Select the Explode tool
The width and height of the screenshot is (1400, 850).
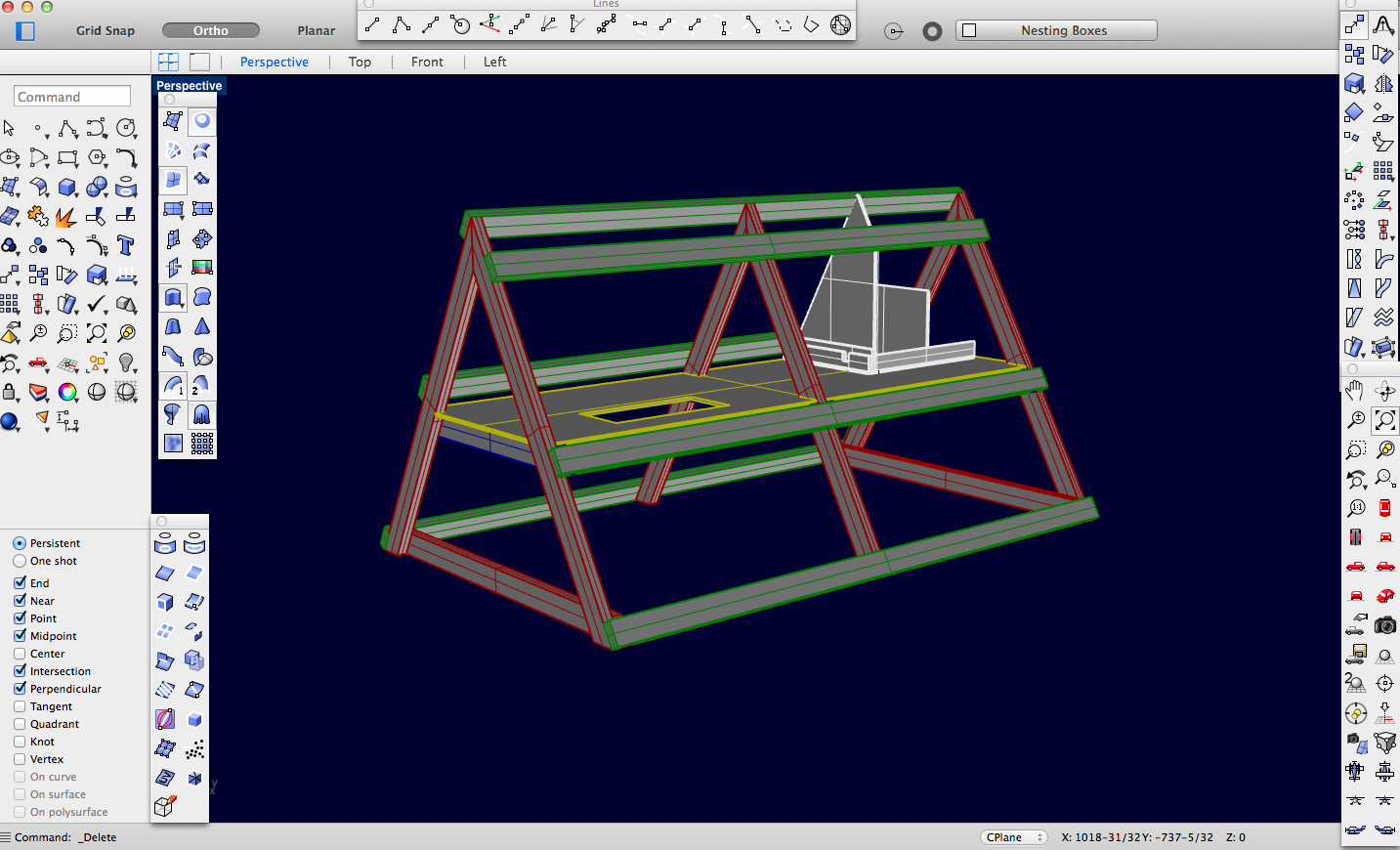tap(66, 216)
